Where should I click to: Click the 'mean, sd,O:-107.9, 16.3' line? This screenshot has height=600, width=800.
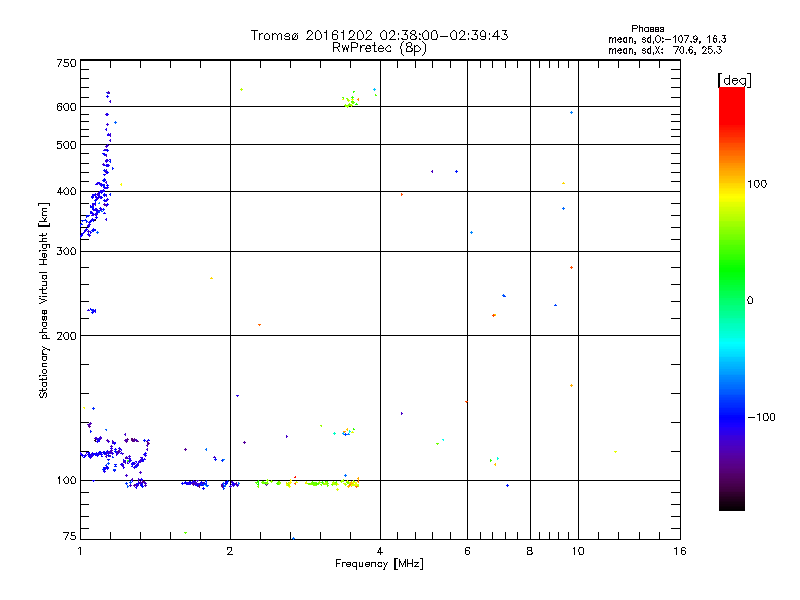tap(667, 39)
